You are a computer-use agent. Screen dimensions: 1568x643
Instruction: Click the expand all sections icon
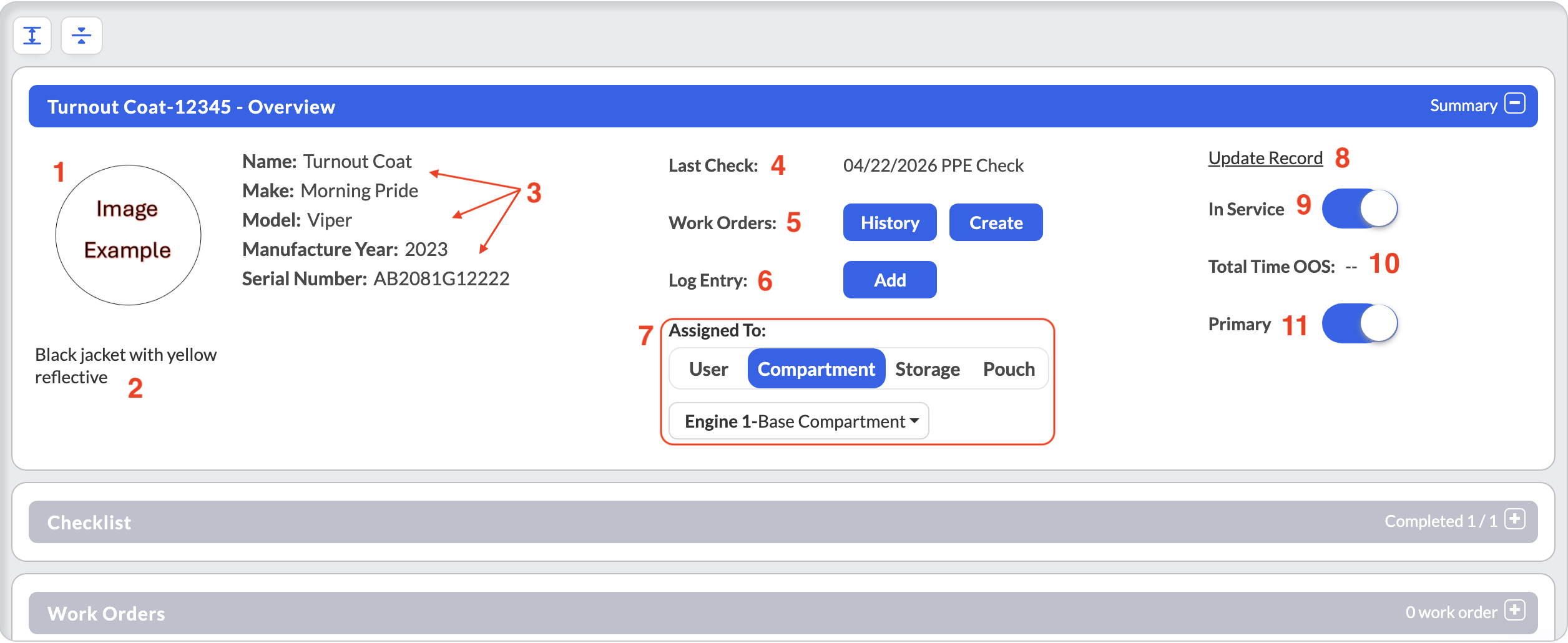point(32,36)
